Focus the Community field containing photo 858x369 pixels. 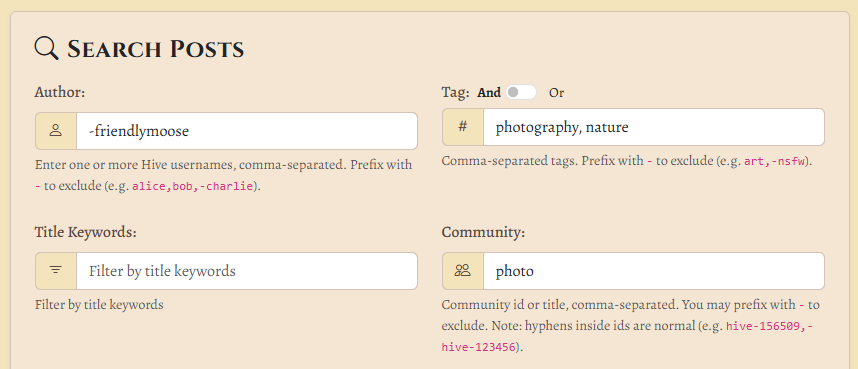pos(654,270)
